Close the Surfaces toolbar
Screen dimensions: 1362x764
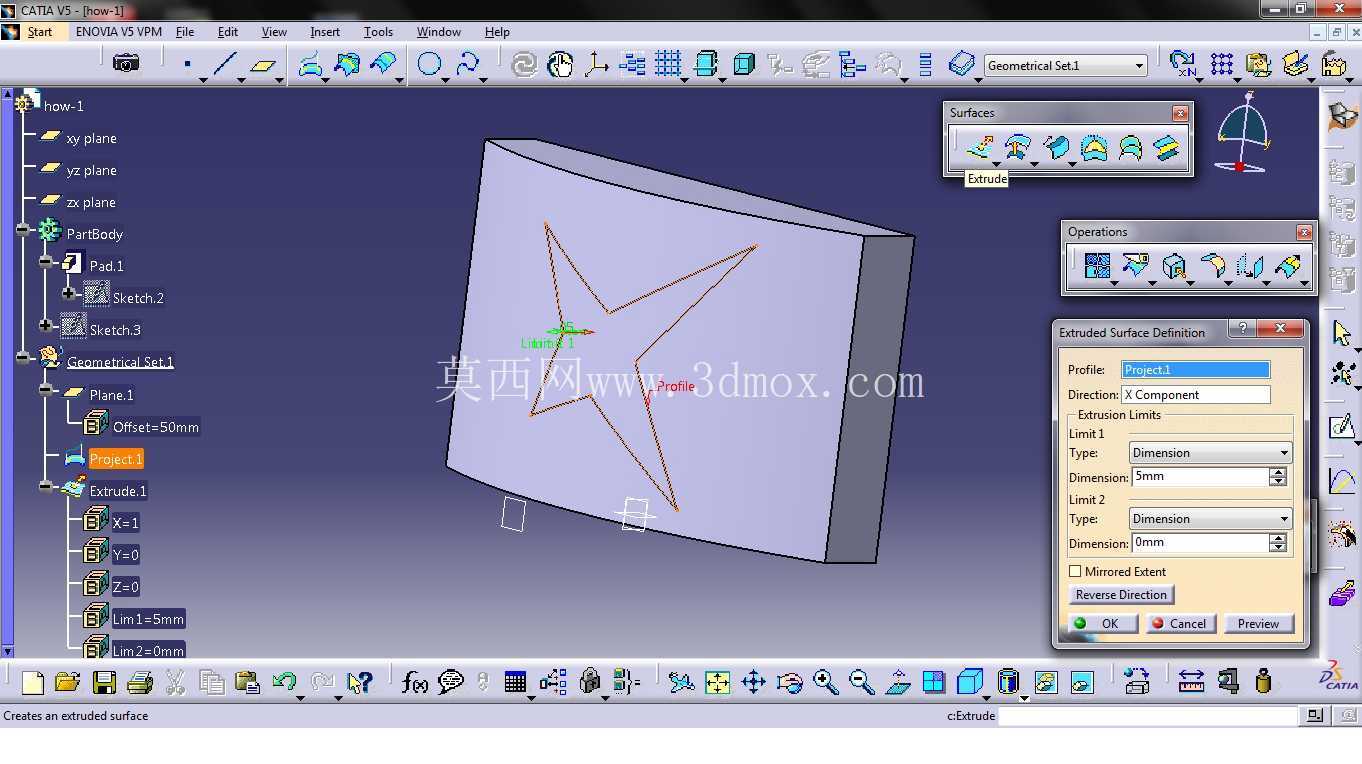(1180, 113)
